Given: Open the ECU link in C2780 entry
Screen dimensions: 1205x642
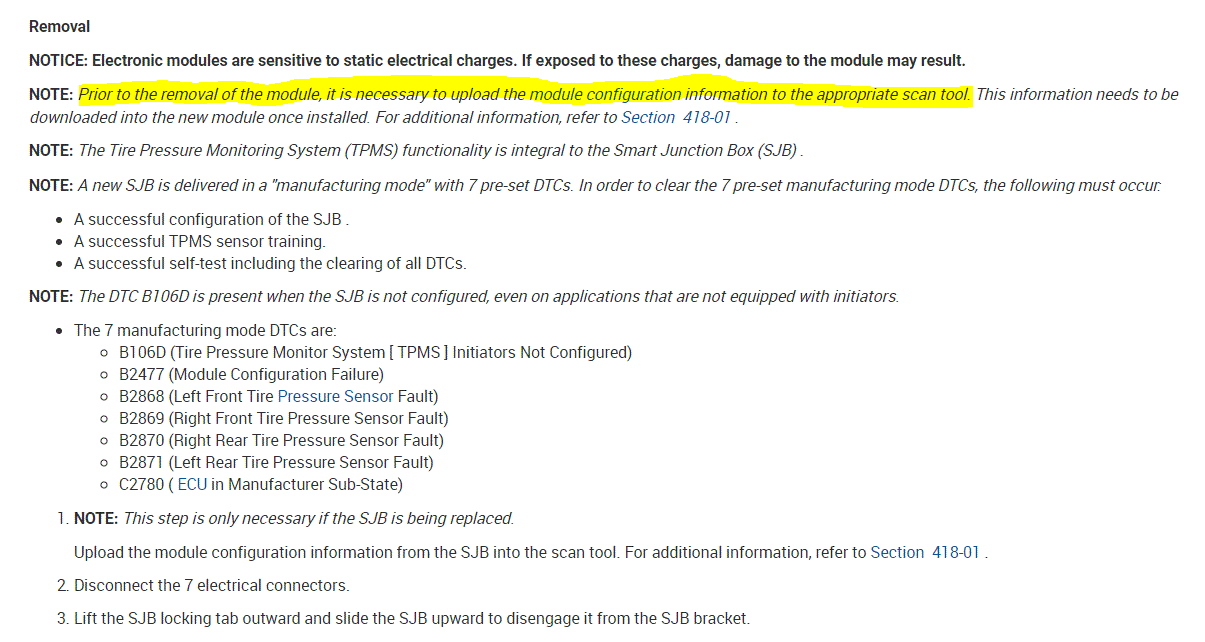Looking at the screenshot, I should point(192,485).
